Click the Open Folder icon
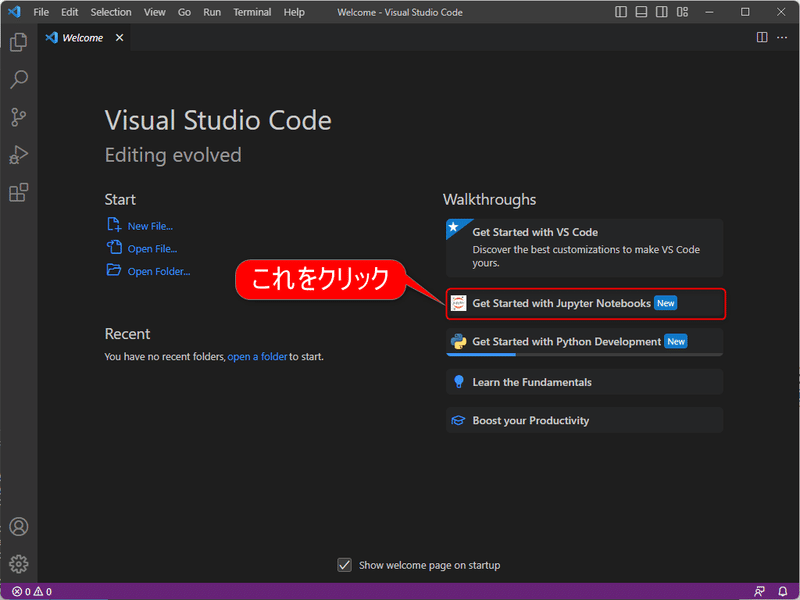Viewport: 800px width, 600px height. click(114, 269)
